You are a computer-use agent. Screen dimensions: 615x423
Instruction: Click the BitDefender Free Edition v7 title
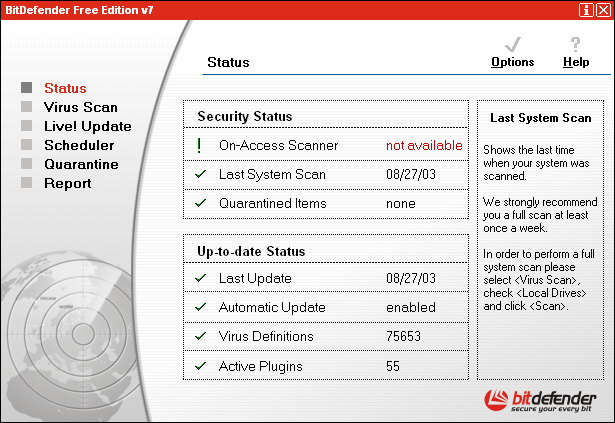79,10
